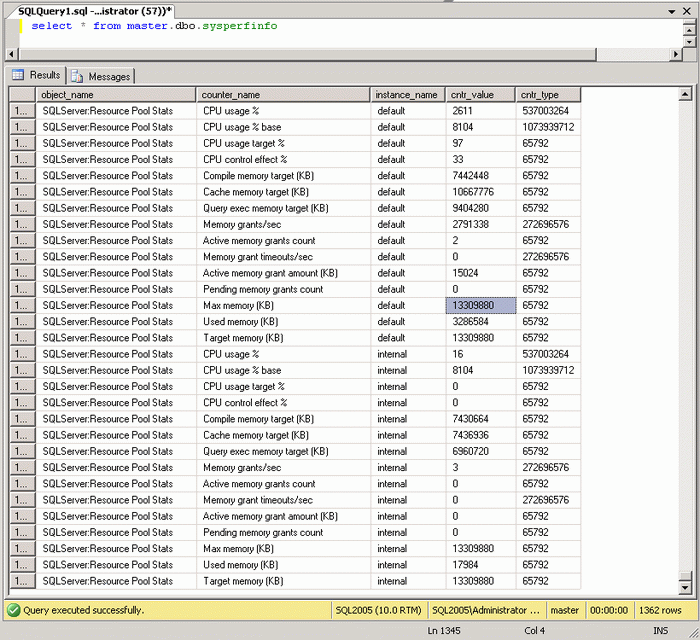700x640 pixels.
Task: Click status bar elapsed time 00:00:00
Action: pyautogui.click(x=609, y=610)
